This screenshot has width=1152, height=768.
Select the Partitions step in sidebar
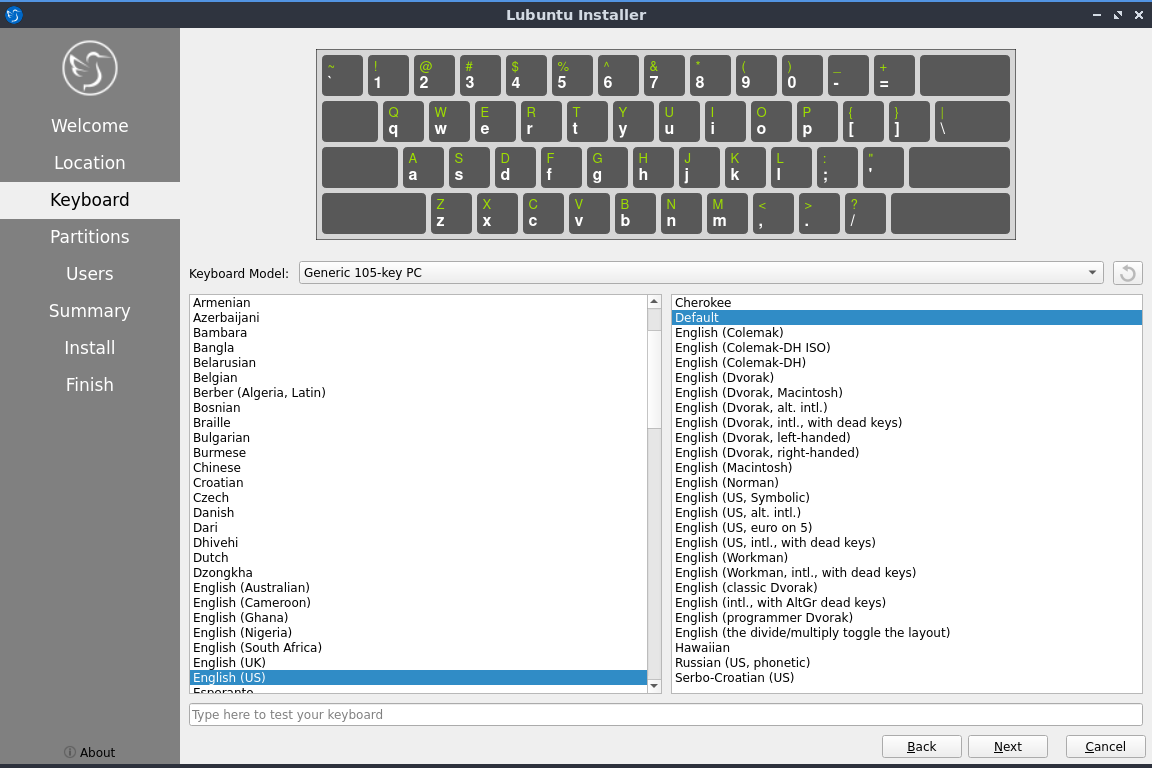coord(90,237)
